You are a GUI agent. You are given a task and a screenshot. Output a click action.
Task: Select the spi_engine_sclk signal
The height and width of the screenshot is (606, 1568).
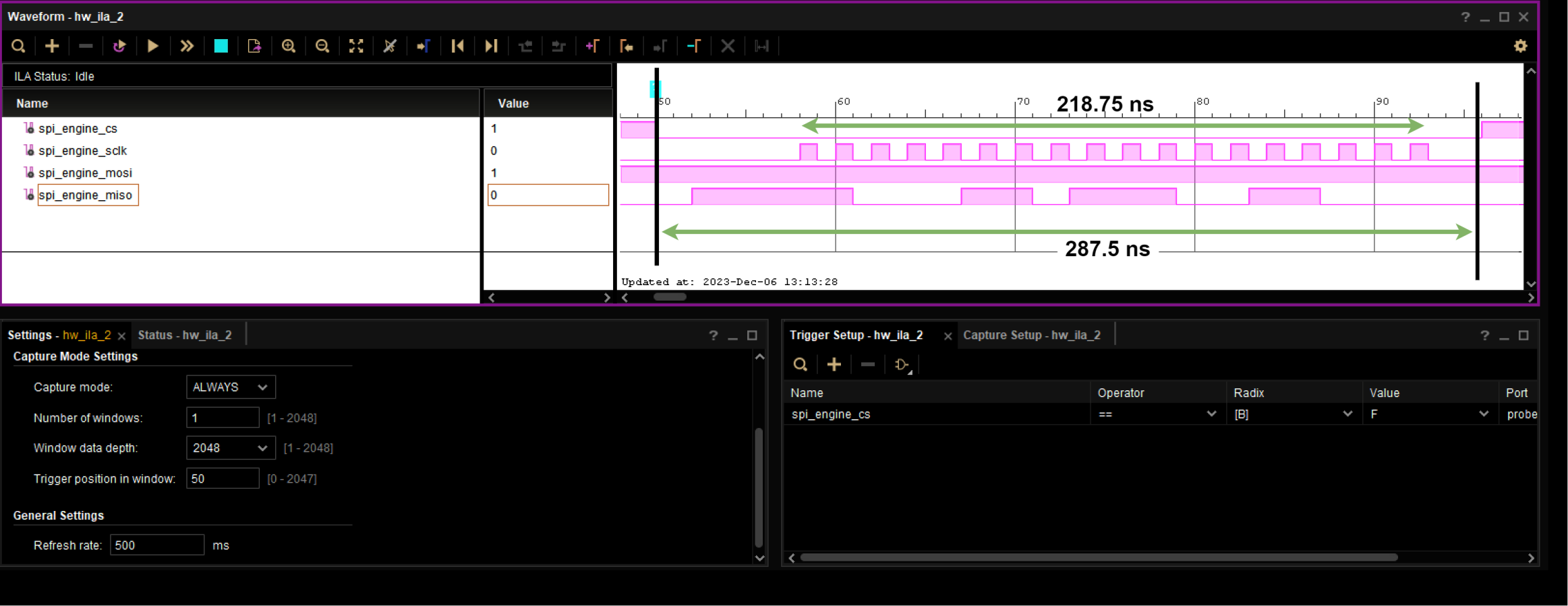pyautogui.click(x=82, y=150)
